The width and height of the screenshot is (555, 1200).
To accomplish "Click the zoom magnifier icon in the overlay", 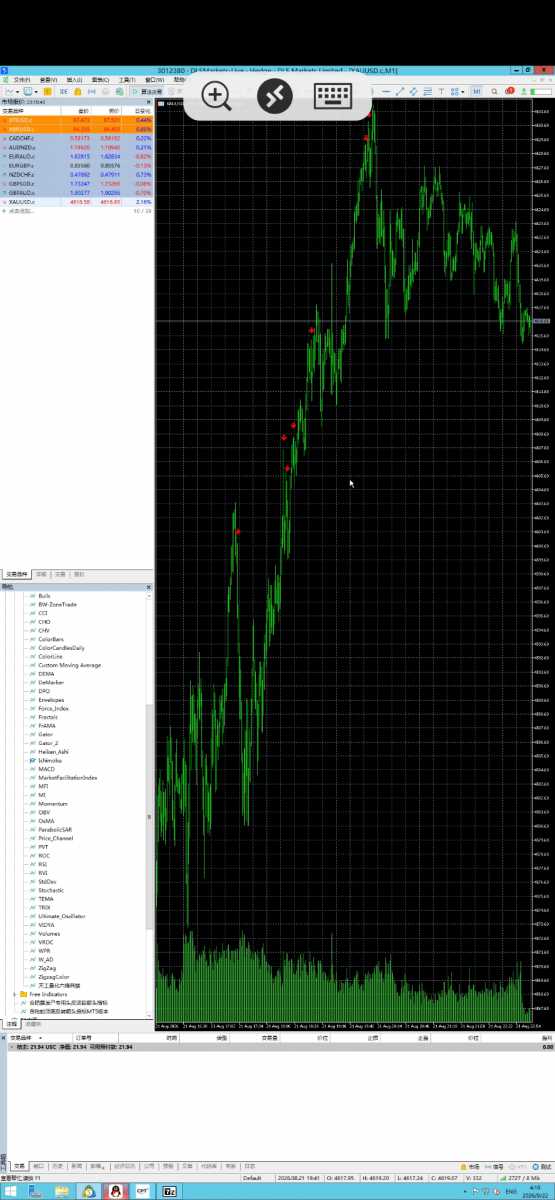I will click(x=217, y=96).
